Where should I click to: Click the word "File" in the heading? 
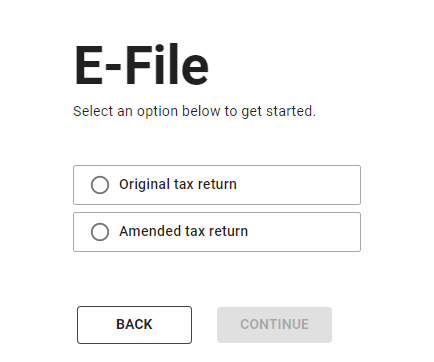click(167, 65)
